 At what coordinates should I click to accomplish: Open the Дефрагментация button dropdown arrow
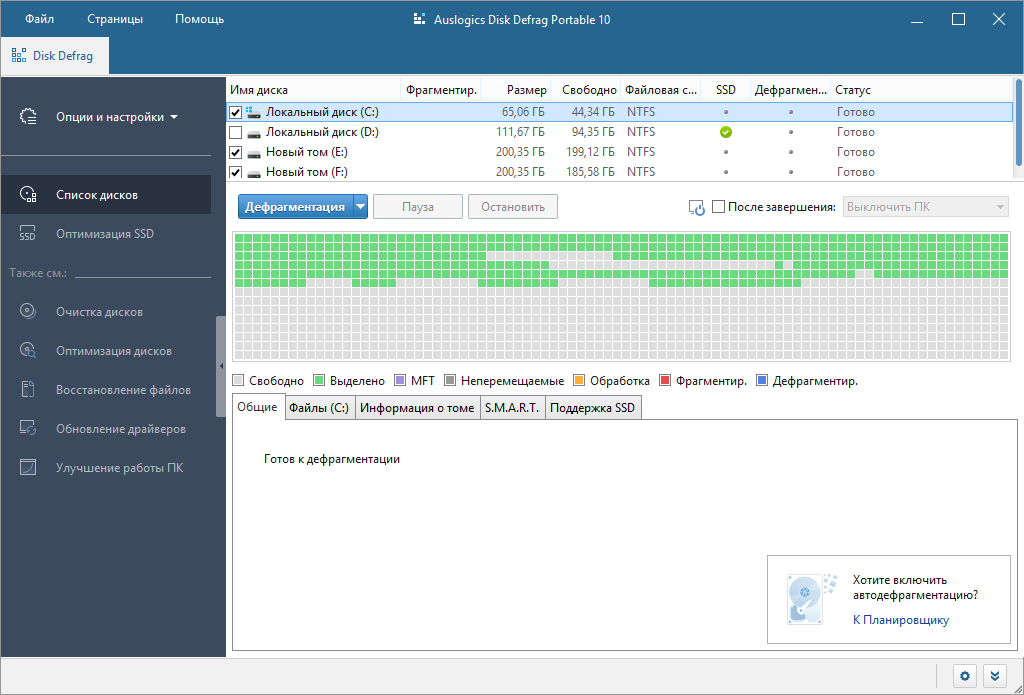point(360,207)
